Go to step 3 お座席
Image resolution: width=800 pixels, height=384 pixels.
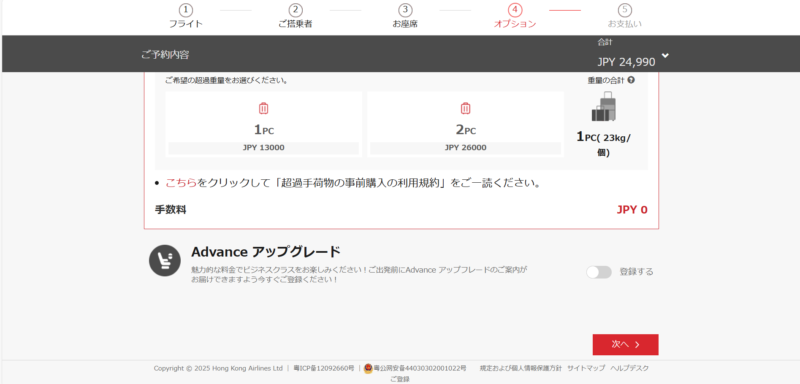pos(405,16)
